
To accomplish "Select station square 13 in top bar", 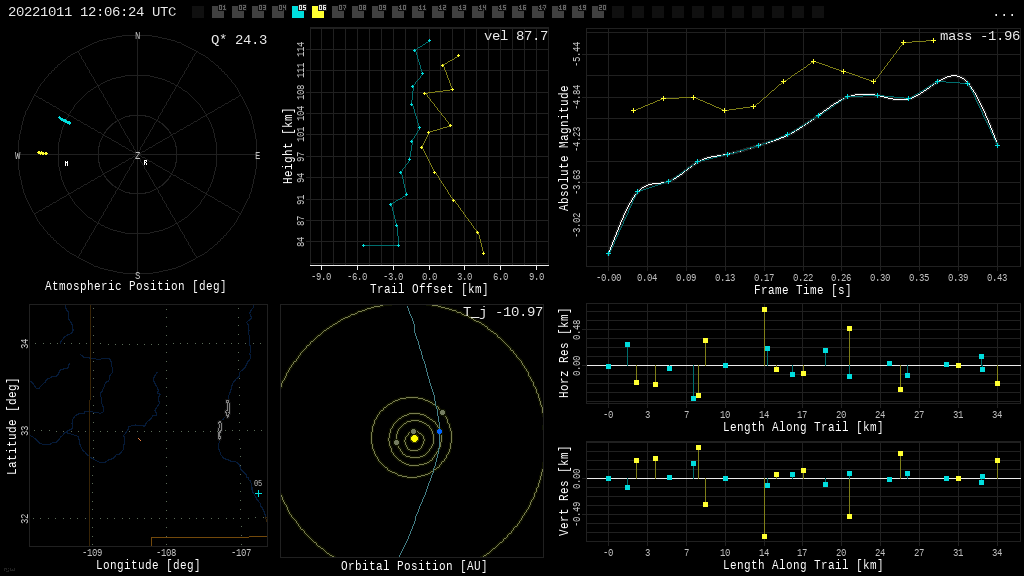I will point(458,12).
